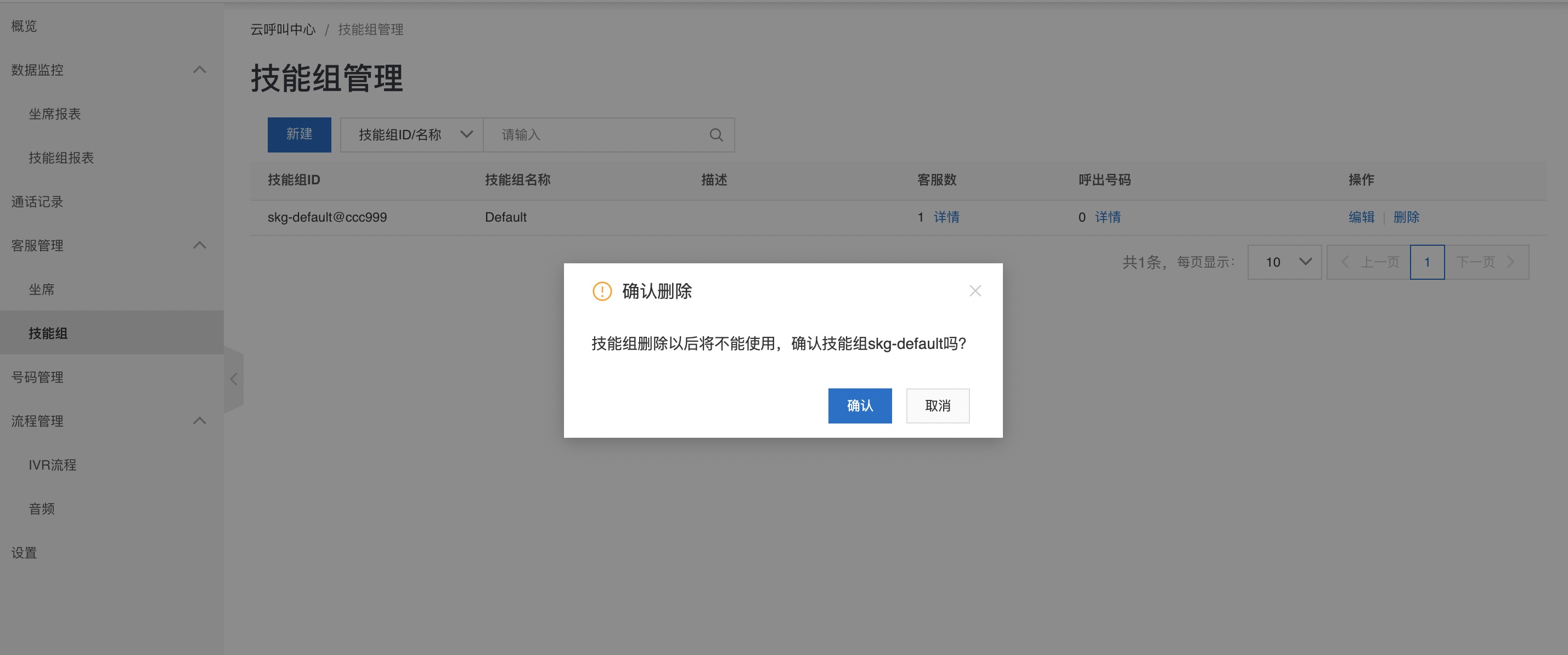Viewport: 1568px width, 655px height.
Task: Click the dialog message about skg-default
Action: coord(779,343)
